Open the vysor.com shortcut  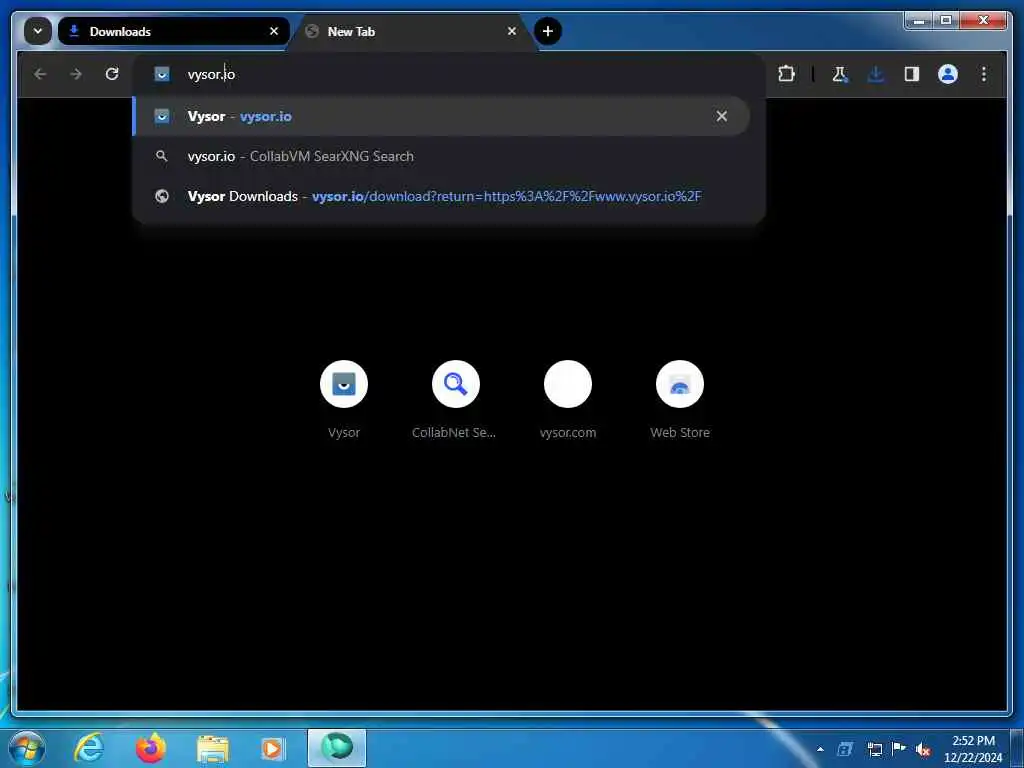click(x=568, y=400)
